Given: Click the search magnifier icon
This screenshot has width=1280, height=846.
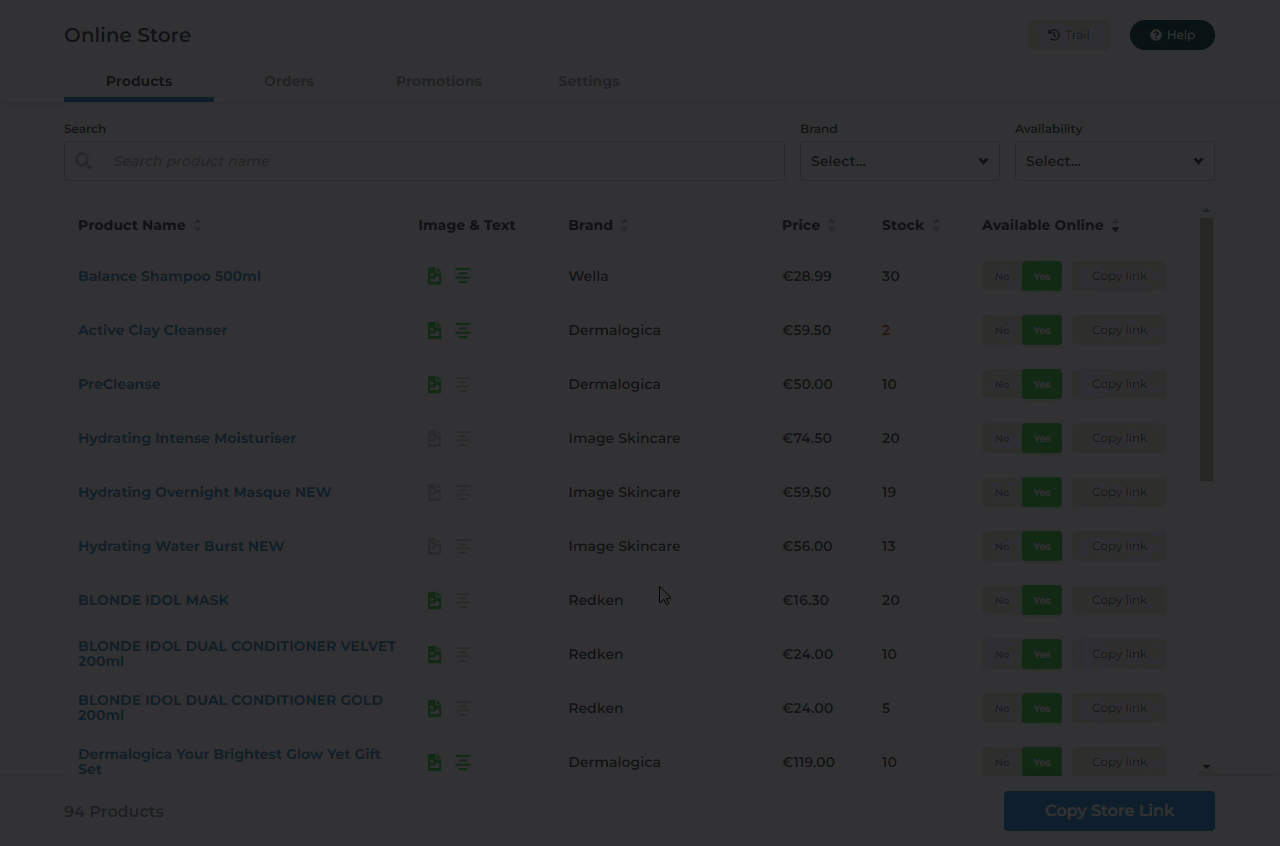Looking at the screenshot, I should (84, 161).
